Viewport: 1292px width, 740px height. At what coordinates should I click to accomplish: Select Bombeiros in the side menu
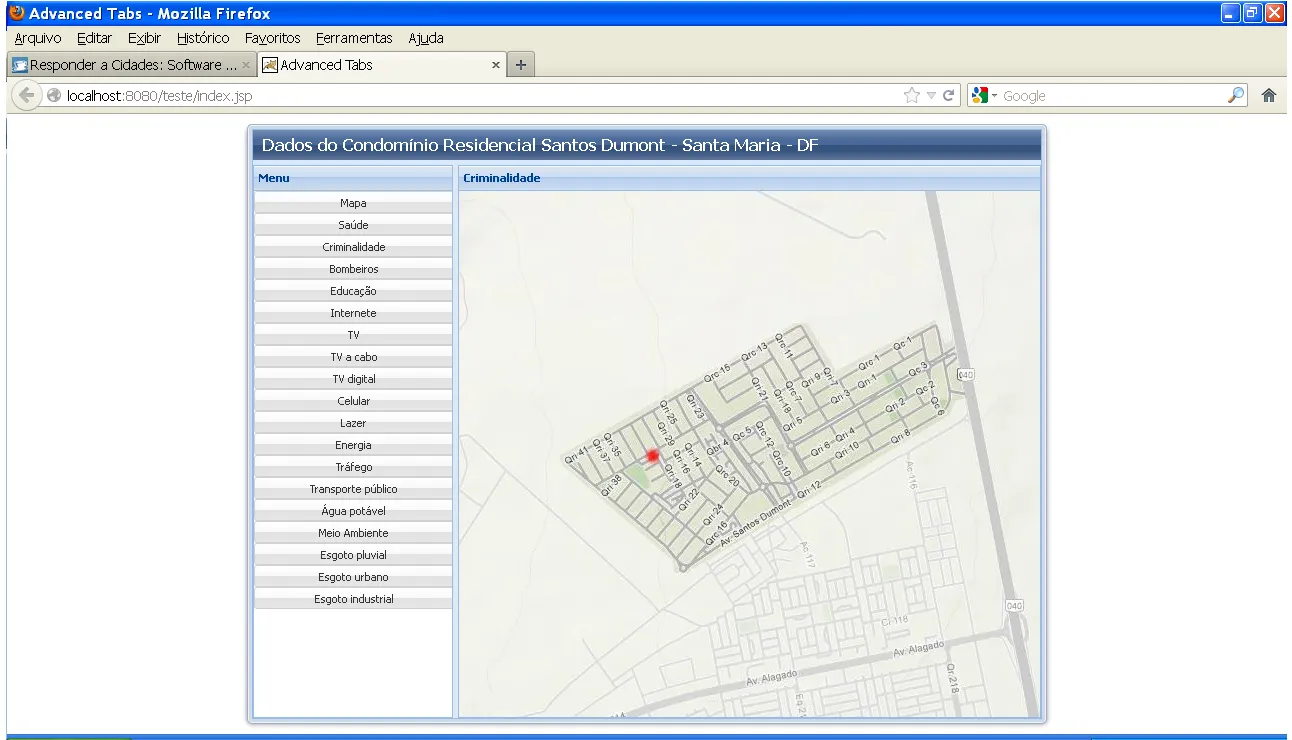(x=353, y=269)
